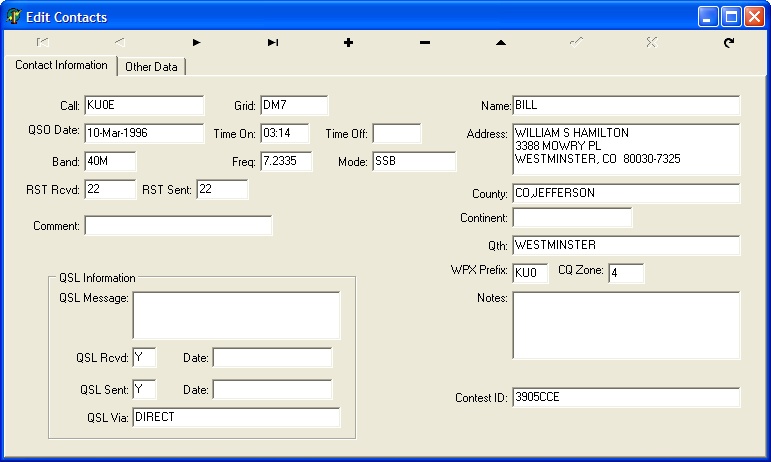Click the empty Time Off field
Screen dimensions: 771x462
coord(396,133)
